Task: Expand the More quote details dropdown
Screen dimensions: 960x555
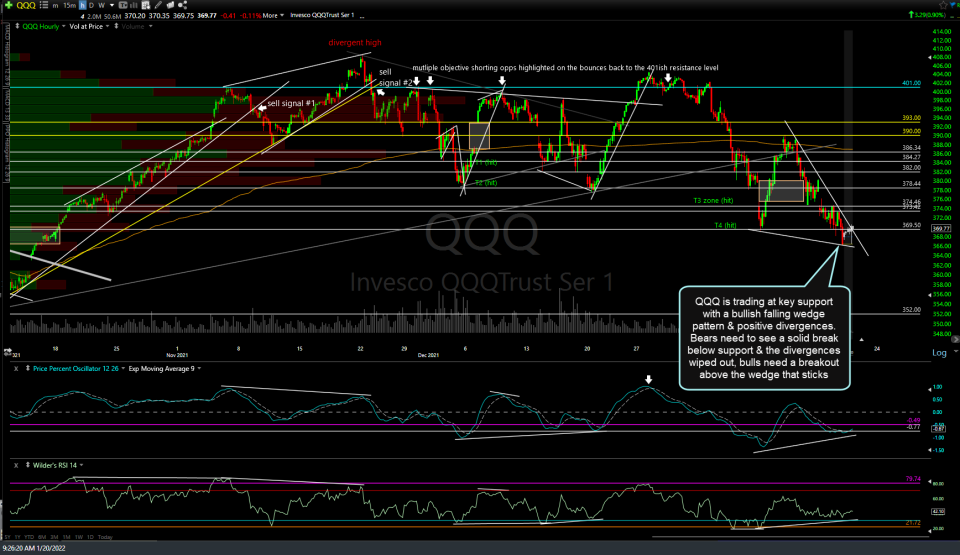Action: pos(273,15)
